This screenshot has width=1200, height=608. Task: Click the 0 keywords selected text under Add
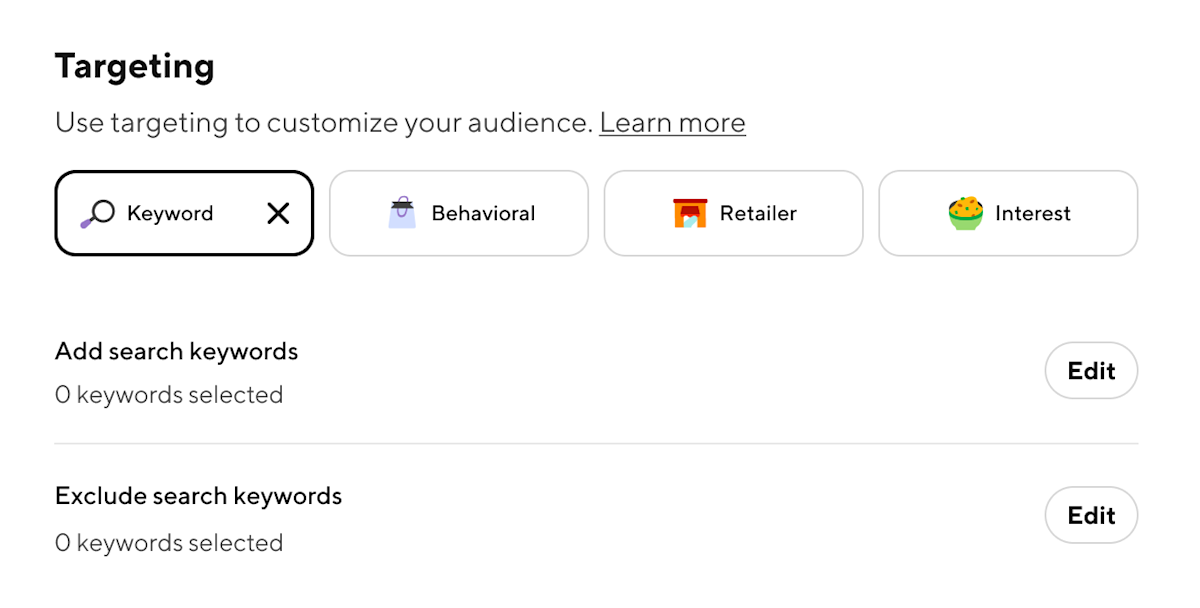pos(168,394)
